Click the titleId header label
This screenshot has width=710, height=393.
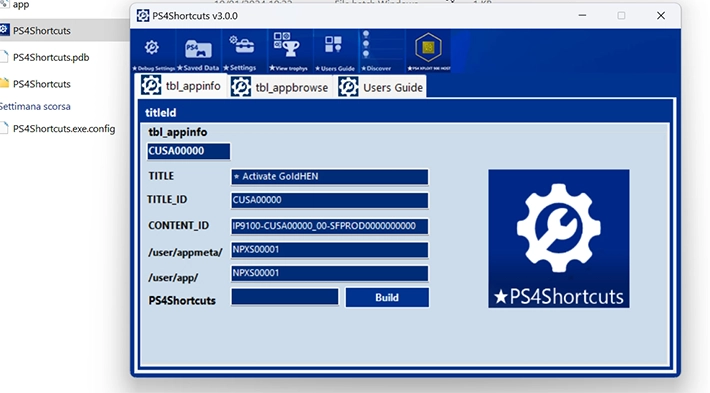coord(161,113)
